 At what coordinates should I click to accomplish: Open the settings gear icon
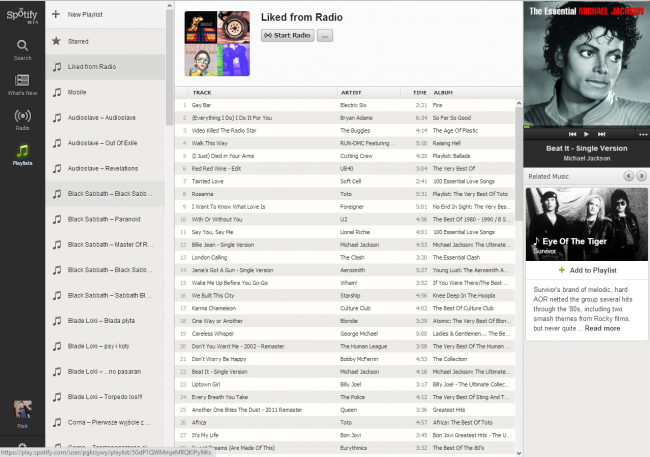(x=22, y=446)
